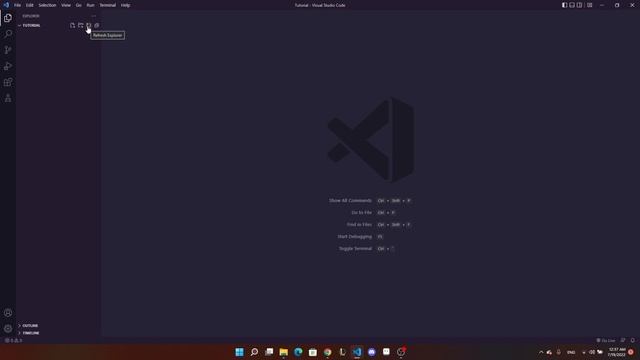The image size is (640, 360).
Task: Open clock and date flyout
Action: pos(617,352)
